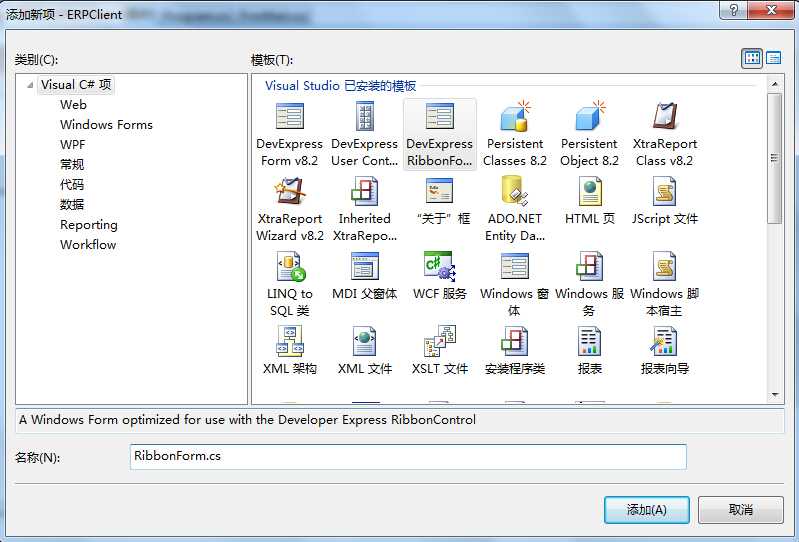Choose the XSLT 文件 template

click(439, 351)
